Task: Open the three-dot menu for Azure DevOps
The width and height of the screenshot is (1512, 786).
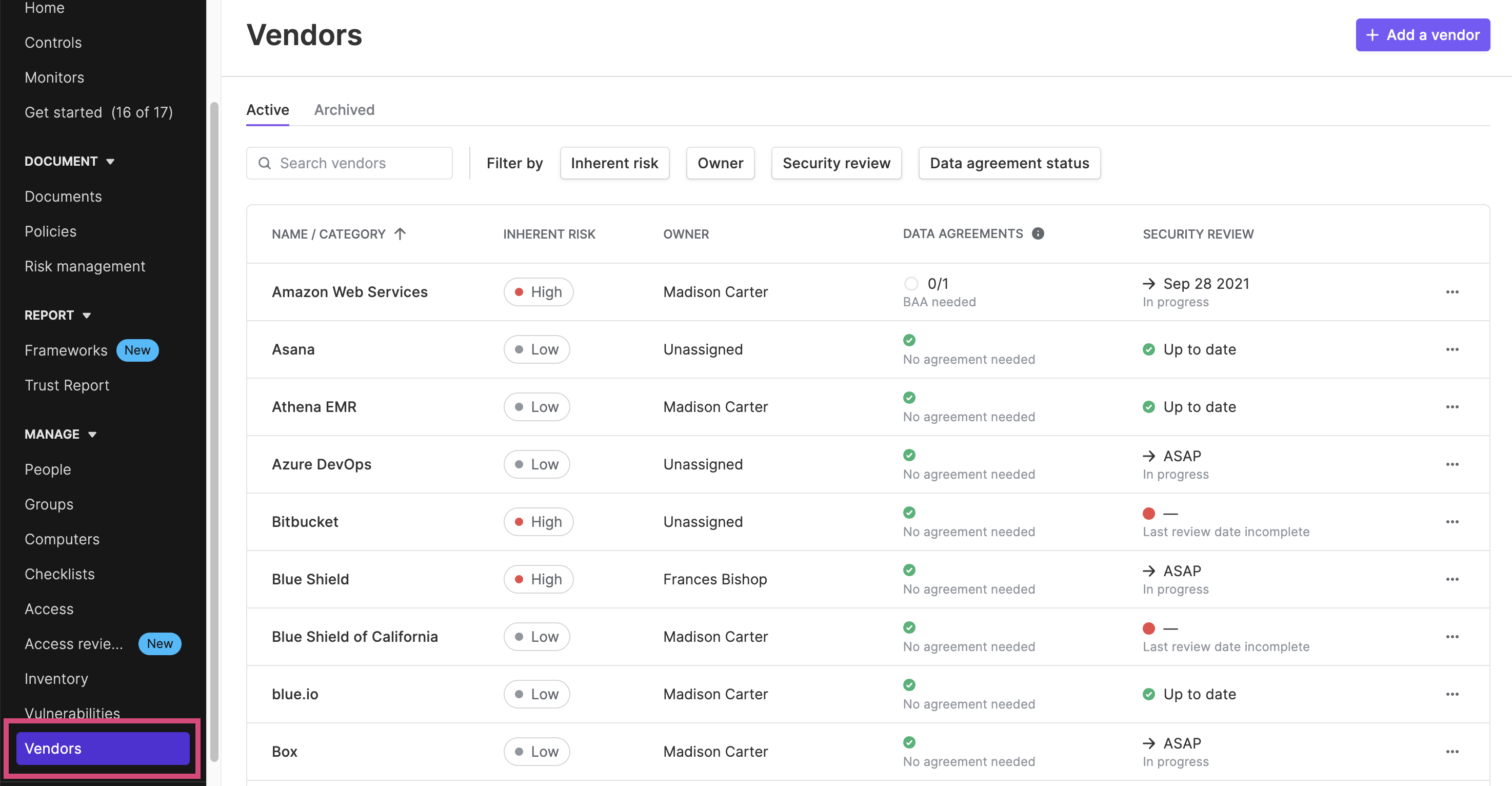Action: [1452, 464]
